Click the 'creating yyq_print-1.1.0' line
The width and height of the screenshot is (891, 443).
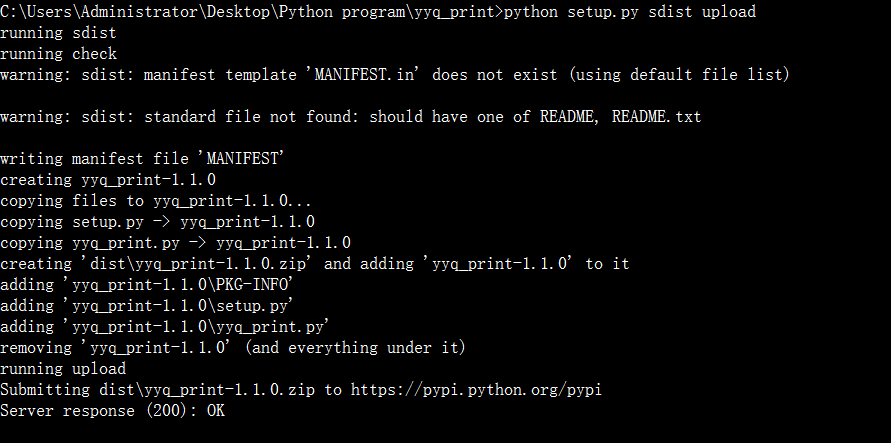point(108,180)
